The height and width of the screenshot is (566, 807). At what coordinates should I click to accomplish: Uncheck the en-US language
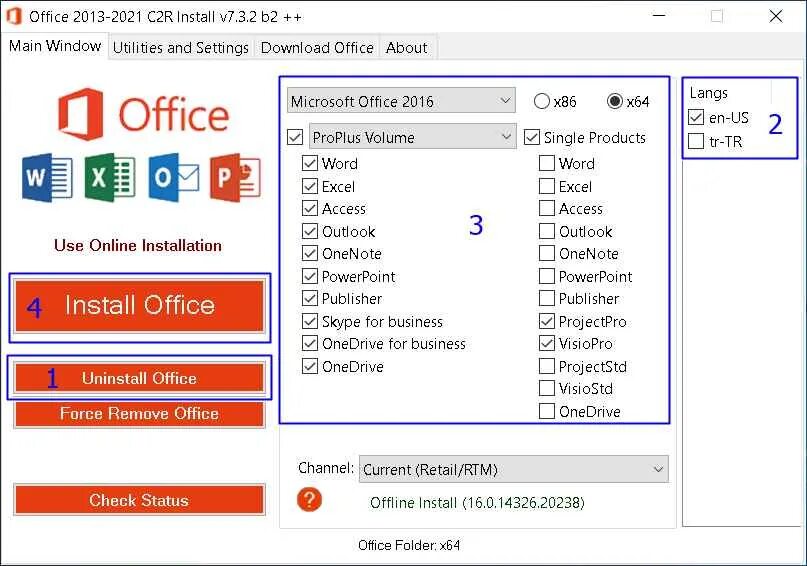(696, 117)
